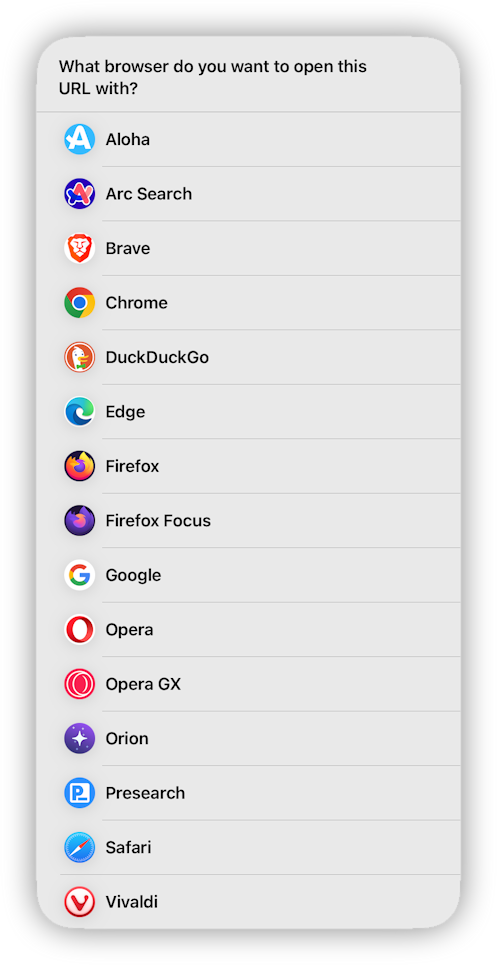Click the Opera GX icon
The image size is (497, 965).
point(79,684)
